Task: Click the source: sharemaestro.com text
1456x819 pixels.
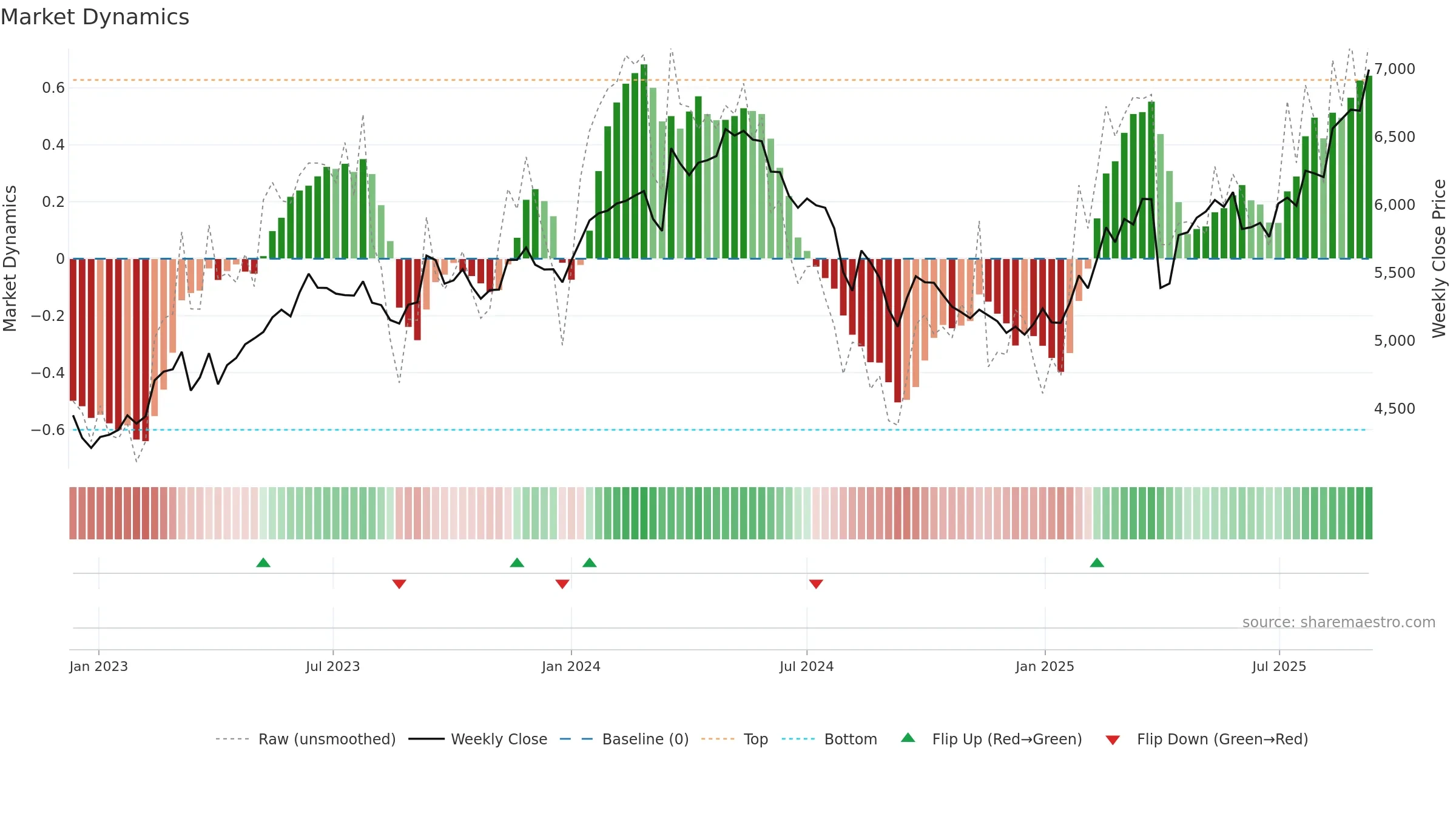Action: pos(1339,622)
